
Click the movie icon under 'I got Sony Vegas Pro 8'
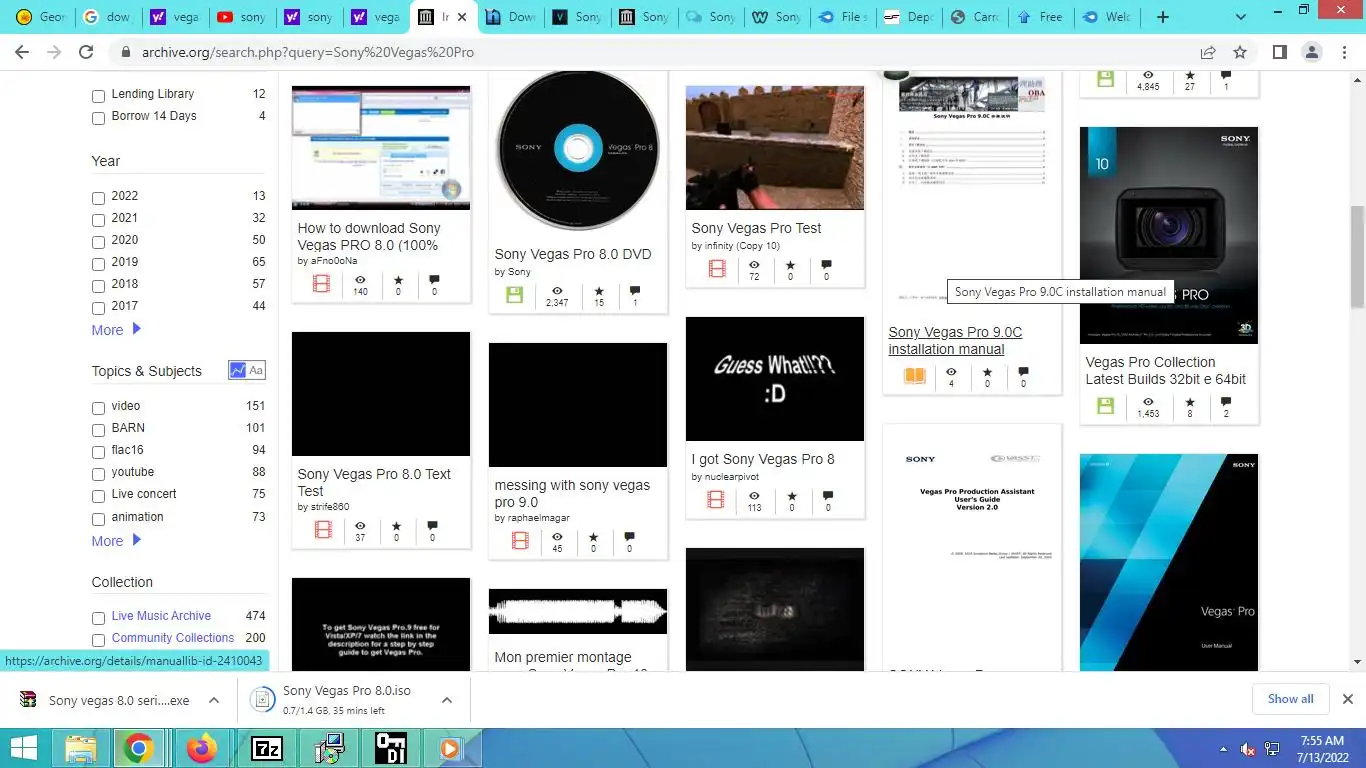pyautogui.click(x=715, y=500)
